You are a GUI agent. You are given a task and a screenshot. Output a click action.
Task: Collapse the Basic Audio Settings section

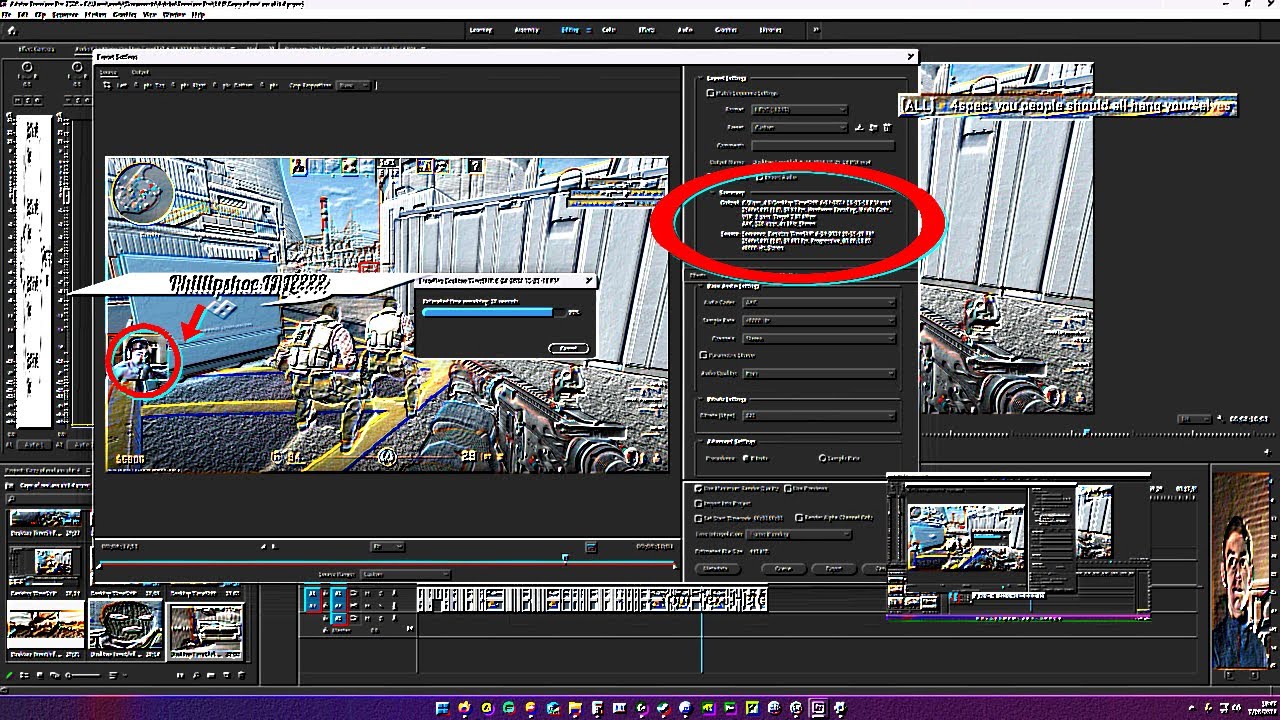click(x=699, y=286)
